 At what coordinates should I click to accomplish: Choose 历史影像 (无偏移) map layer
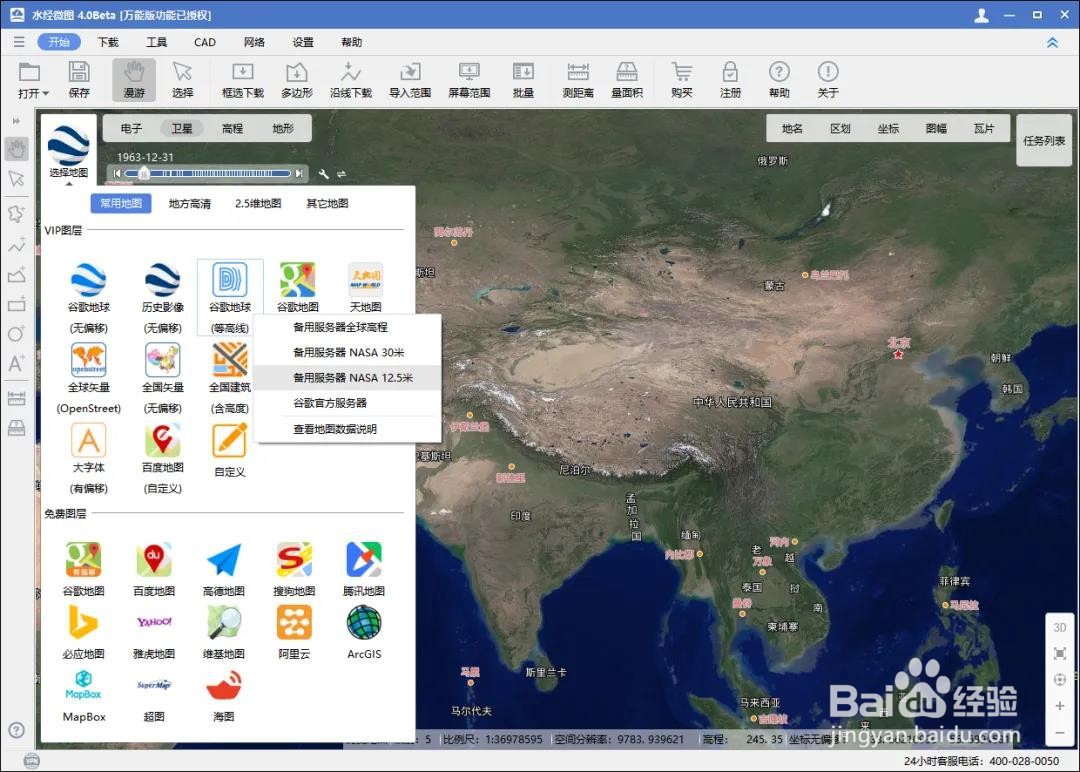click(163, 297)
